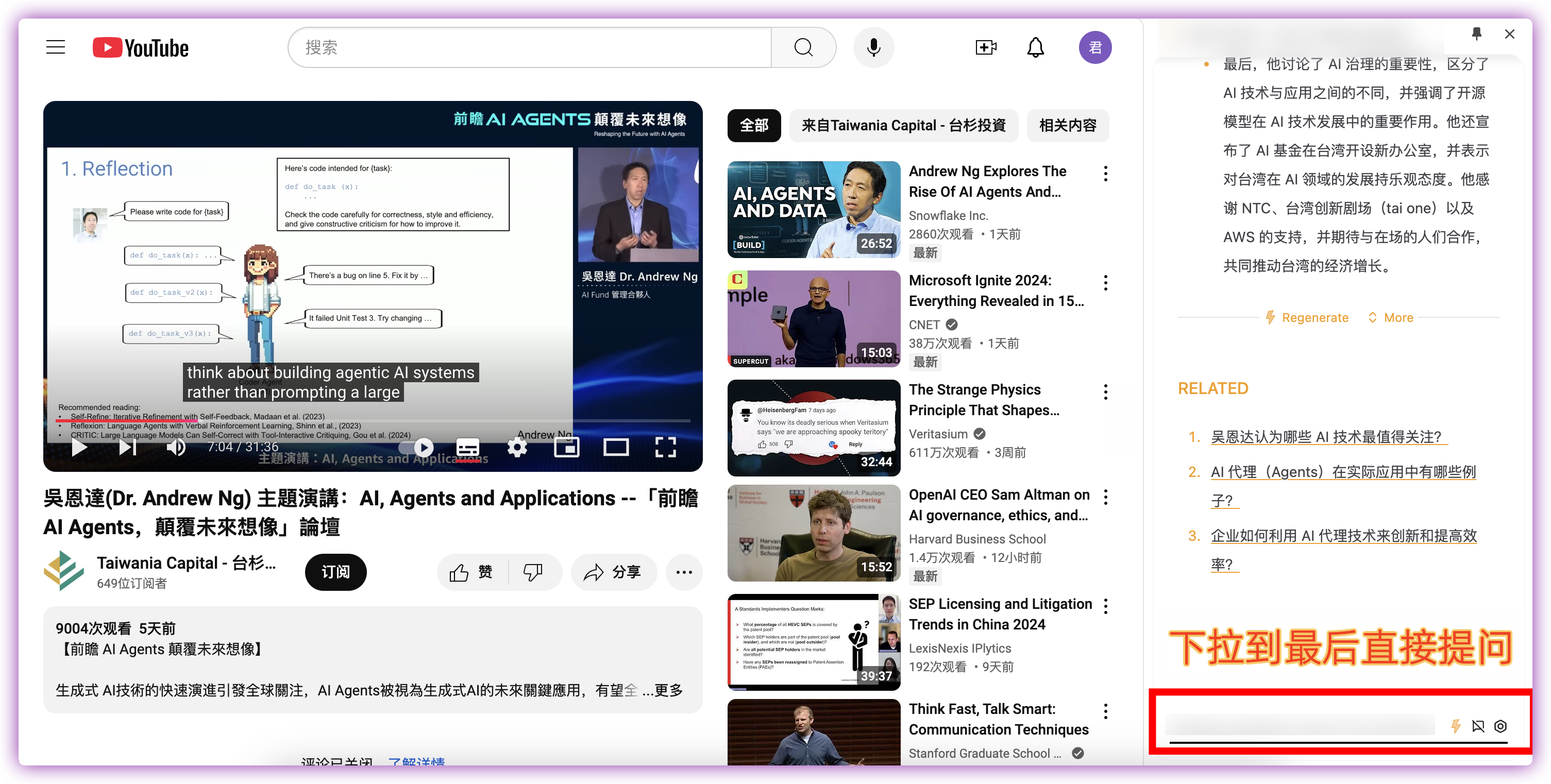Screen dimensions: 1551x784
Task: Open the create video camera icon
Action: point(986,47)
